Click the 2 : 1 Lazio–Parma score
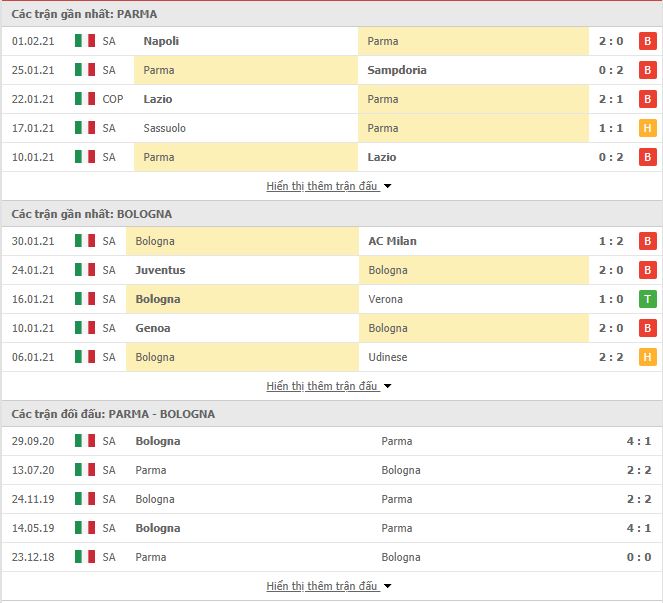663x603 pixels. coord(611,99)
